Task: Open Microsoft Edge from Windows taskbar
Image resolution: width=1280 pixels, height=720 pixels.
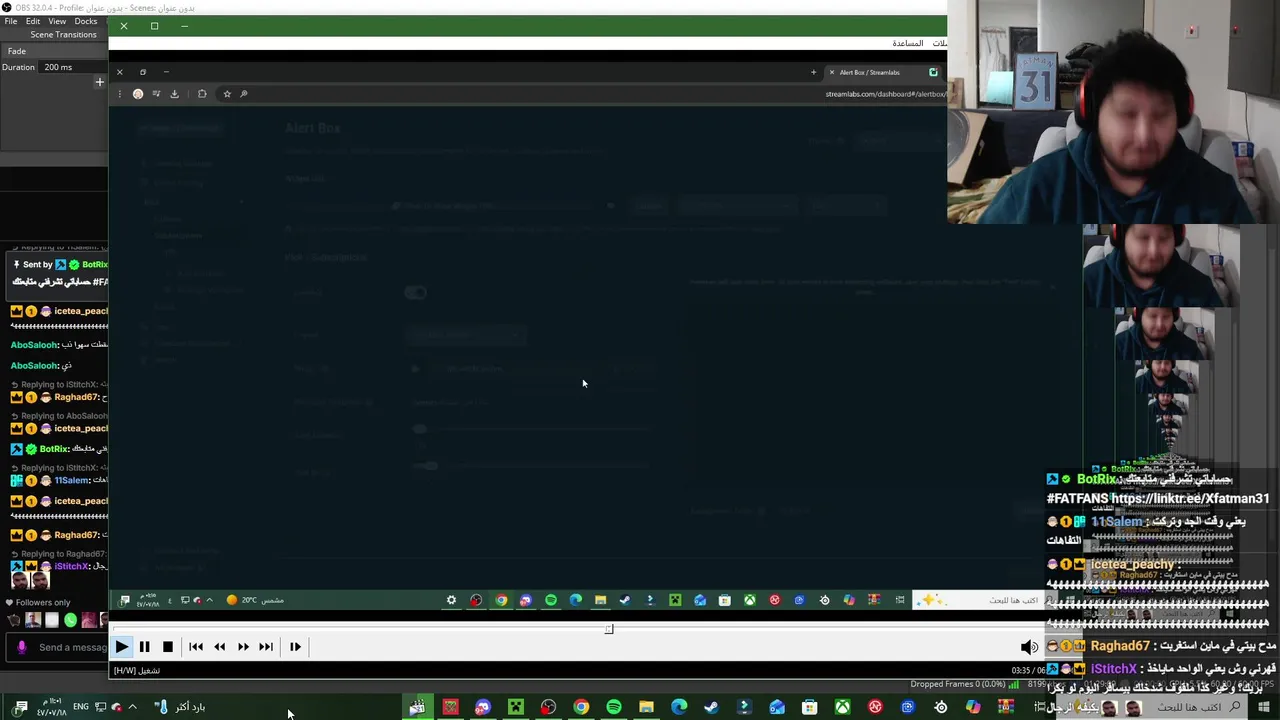Action: (679, 707)
